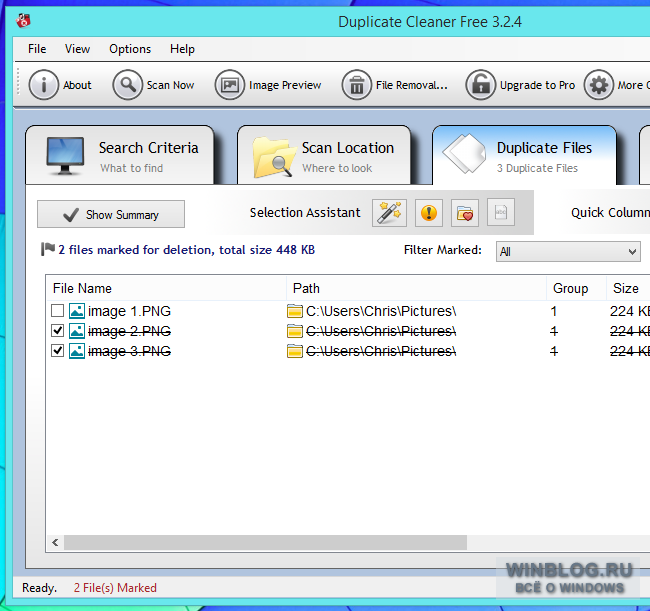
Task: Click the Duplicate Cleaner app icon in title bar
Action: (24, 20)
